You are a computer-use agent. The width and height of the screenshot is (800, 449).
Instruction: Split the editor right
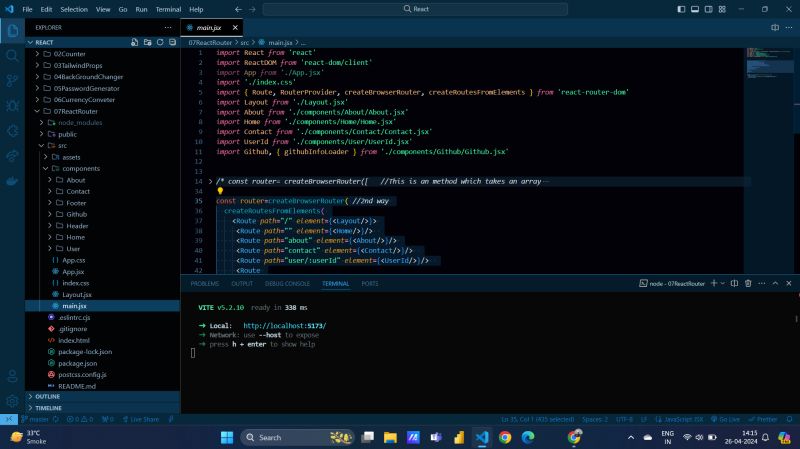(x=775, y=28)
